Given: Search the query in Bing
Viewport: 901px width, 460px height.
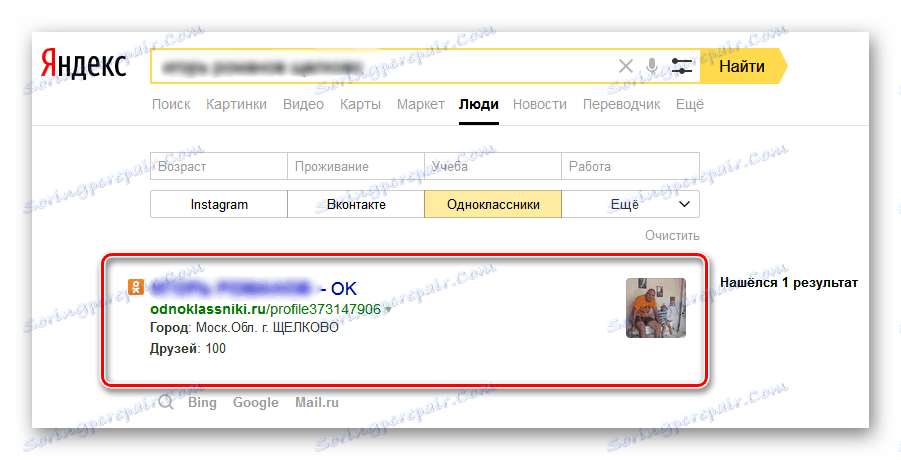Looking at the screenshot, I should pyautogui.click(x=202, y=403).
